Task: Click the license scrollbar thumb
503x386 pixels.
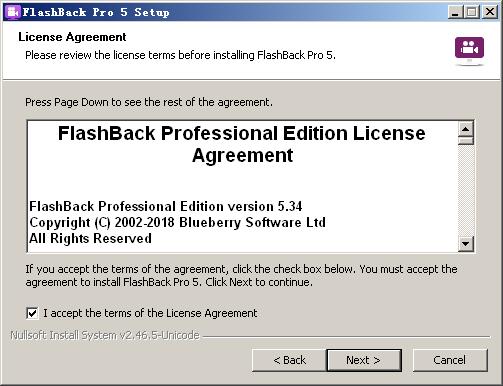Action: click(x=466, y=140)
